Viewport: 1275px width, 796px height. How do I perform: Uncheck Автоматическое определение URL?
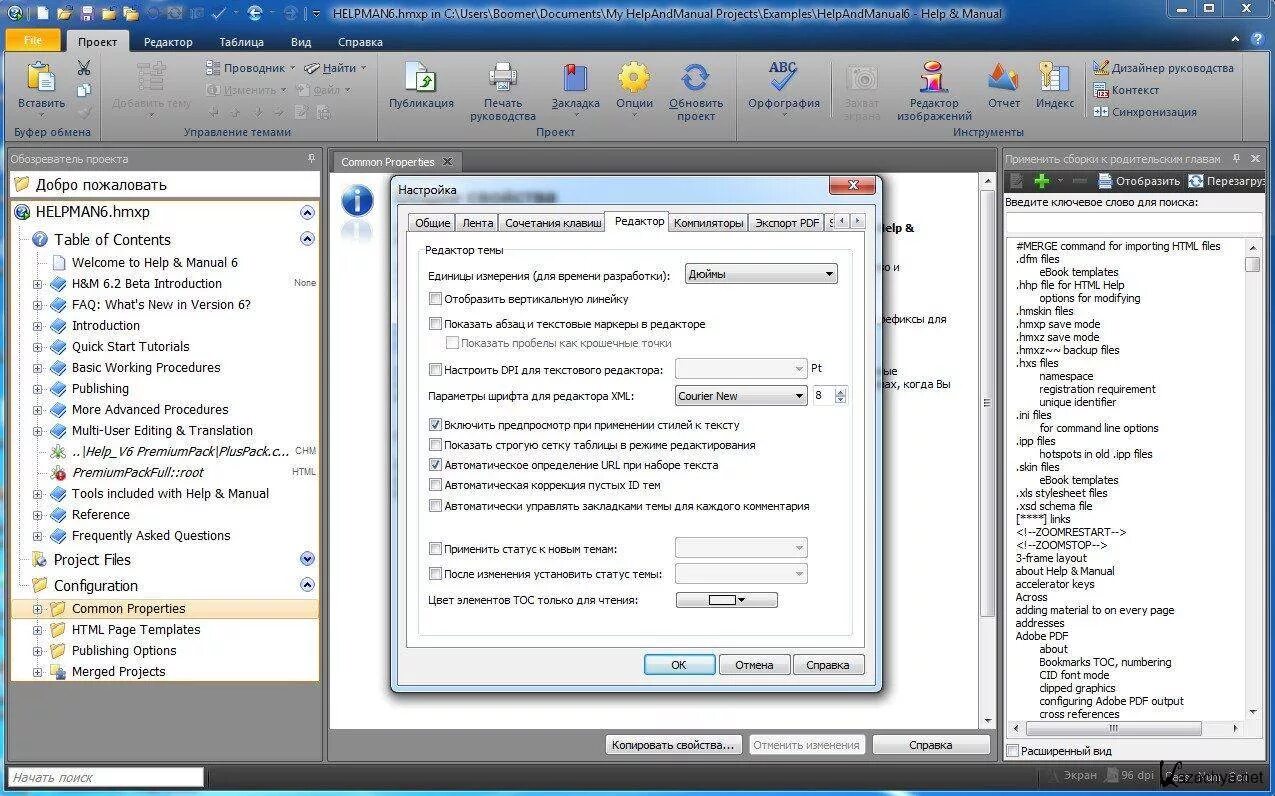[x=435, y=465]
